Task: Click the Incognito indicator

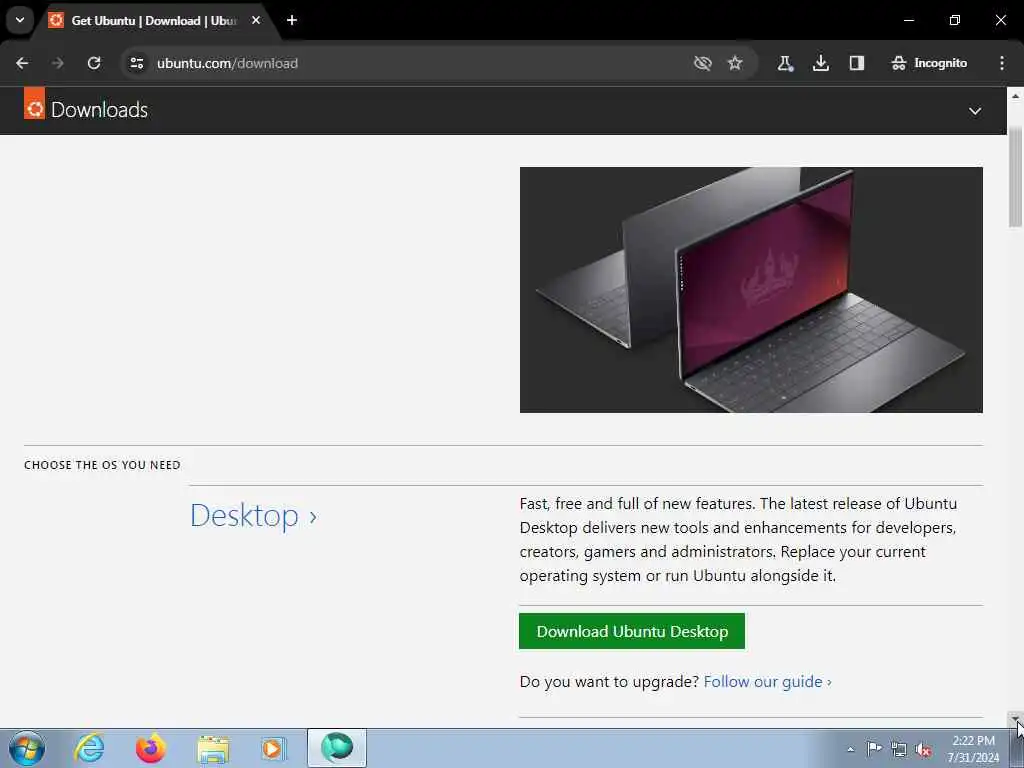Action: (929, 63)
